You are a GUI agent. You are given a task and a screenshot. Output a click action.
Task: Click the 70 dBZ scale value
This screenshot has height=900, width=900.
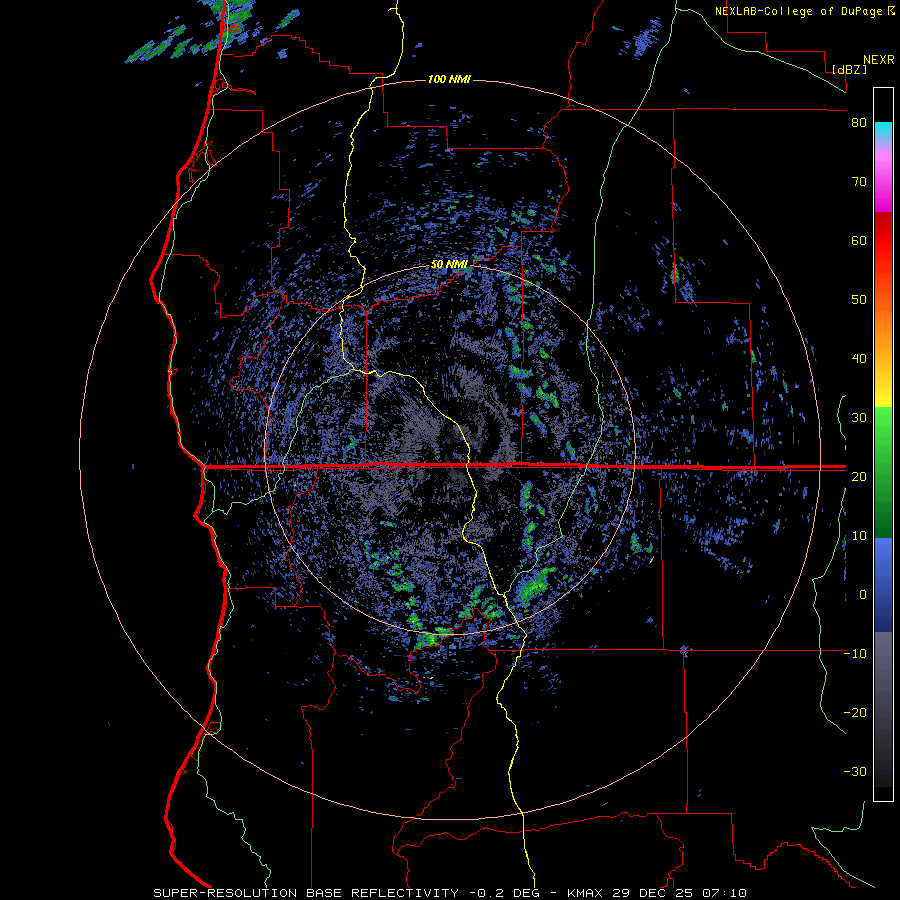coord(859,182)
